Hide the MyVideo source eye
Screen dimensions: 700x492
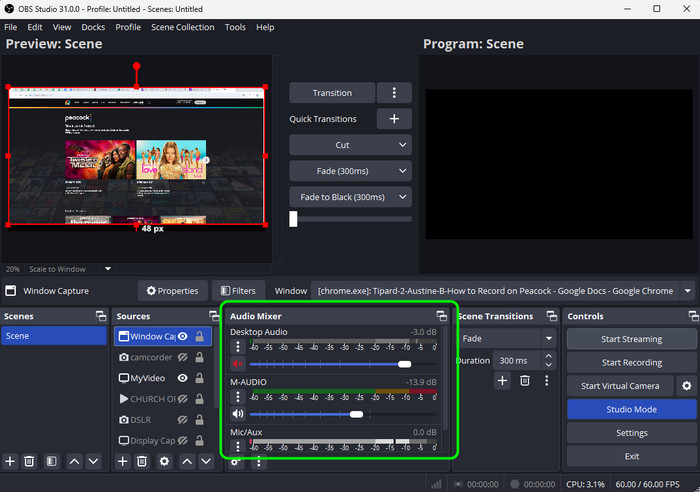point(183,378)
